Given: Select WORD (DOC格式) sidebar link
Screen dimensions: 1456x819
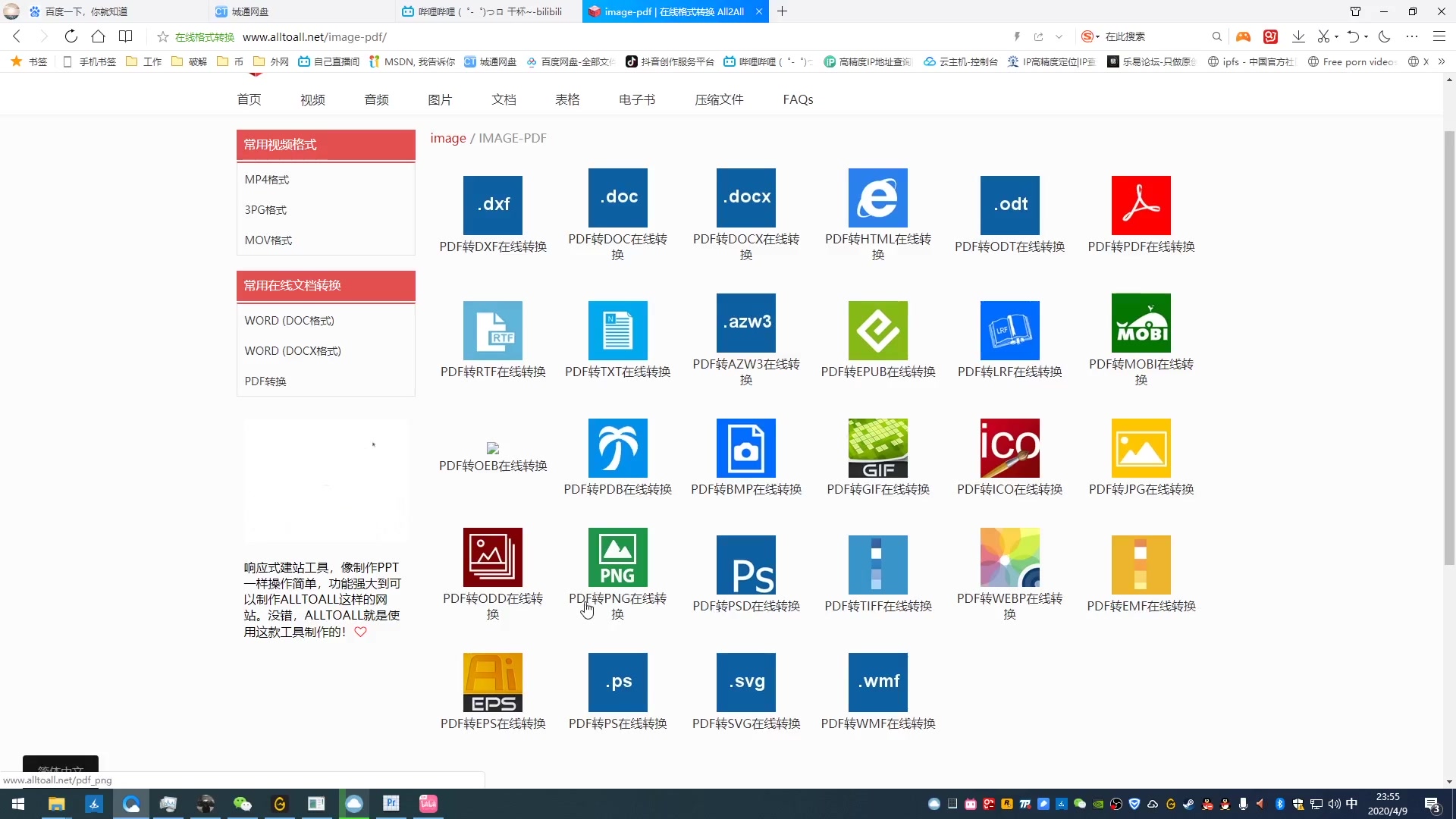Looking at the screenshot, I should pos(289,321).
